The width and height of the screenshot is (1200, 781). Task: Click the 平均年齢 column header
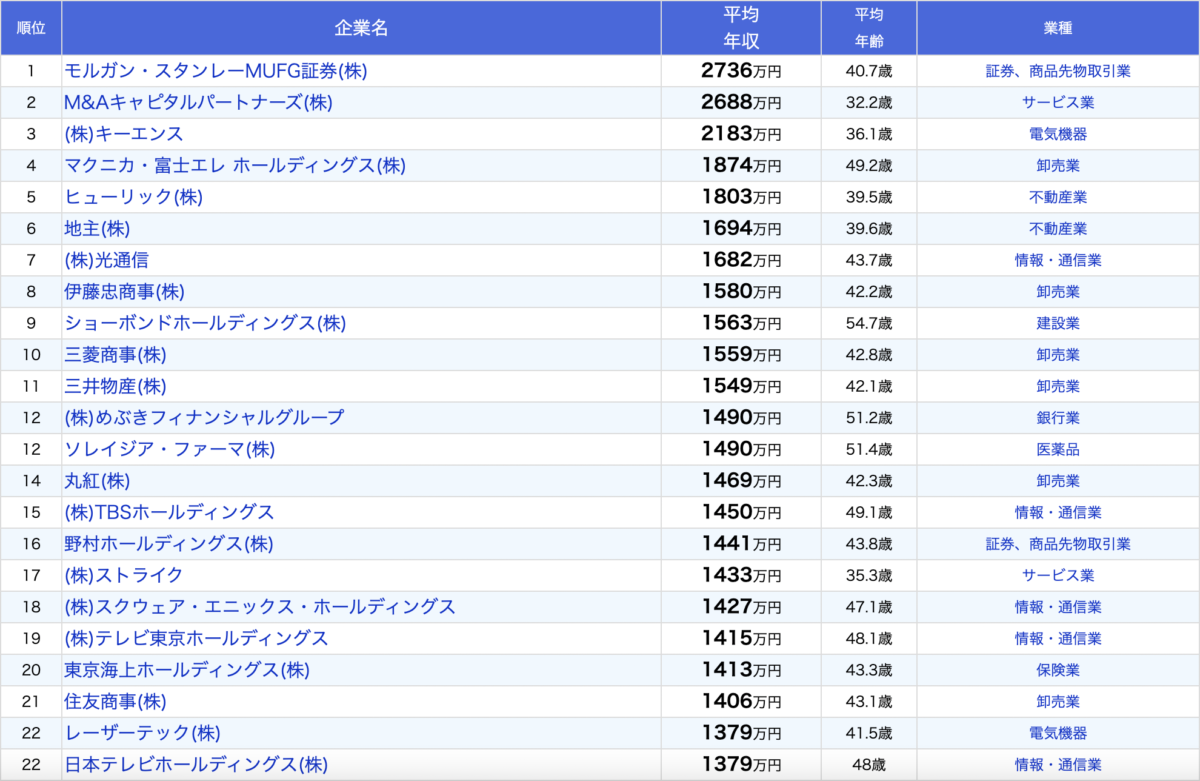[869, 28]
